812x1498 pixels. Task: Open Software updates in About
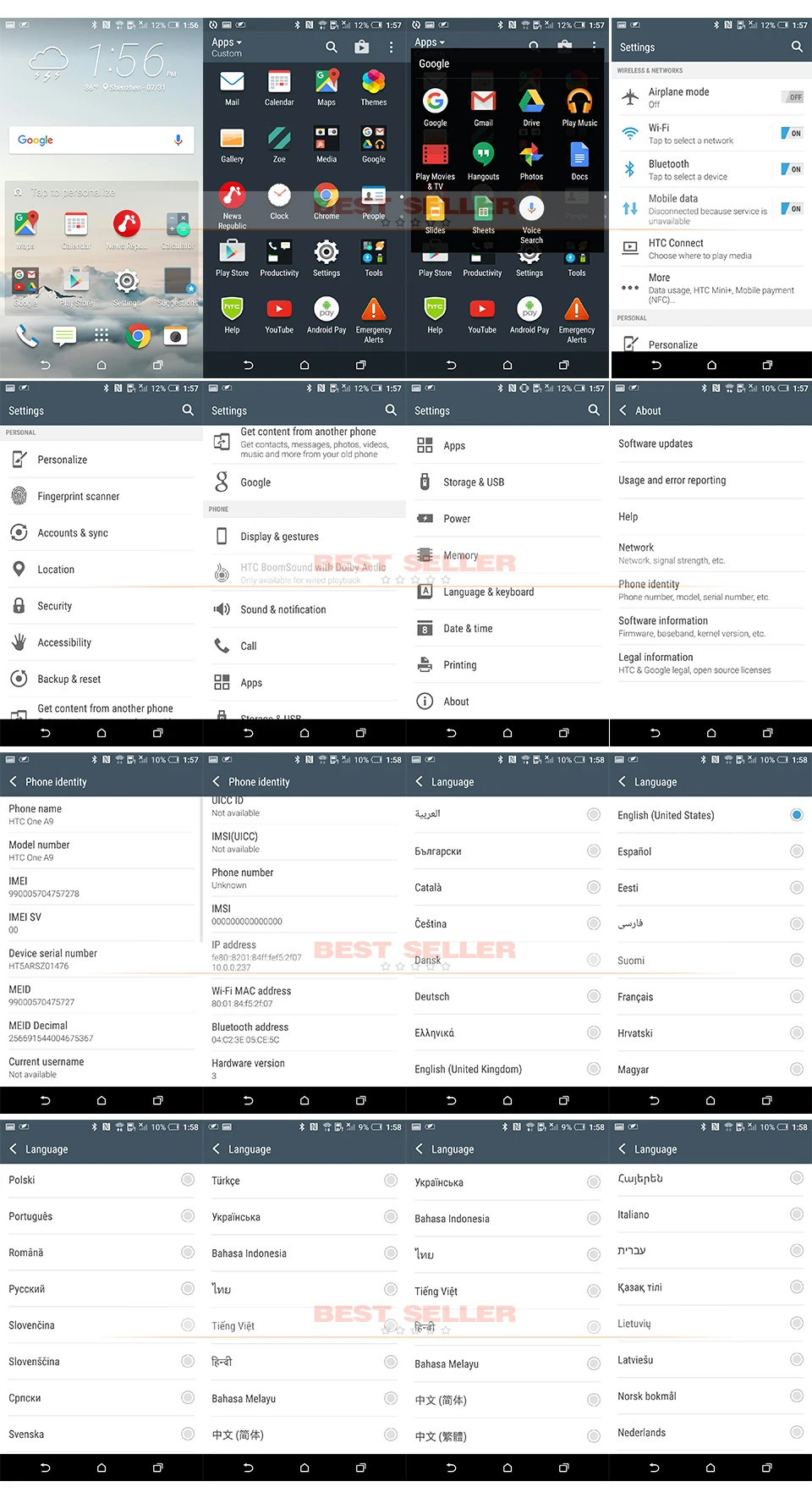point(710,443)
